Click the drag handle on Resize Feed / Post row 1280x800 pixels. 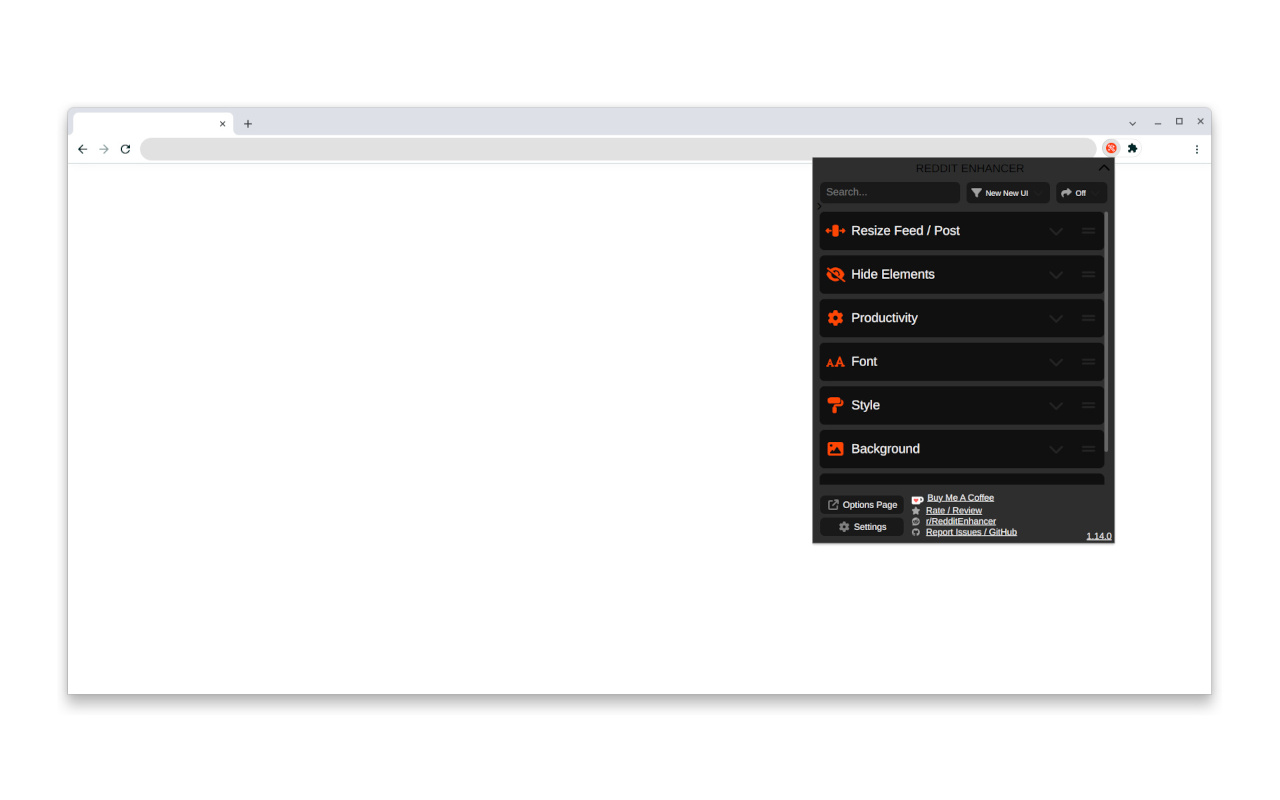(x=1088, y=231)
